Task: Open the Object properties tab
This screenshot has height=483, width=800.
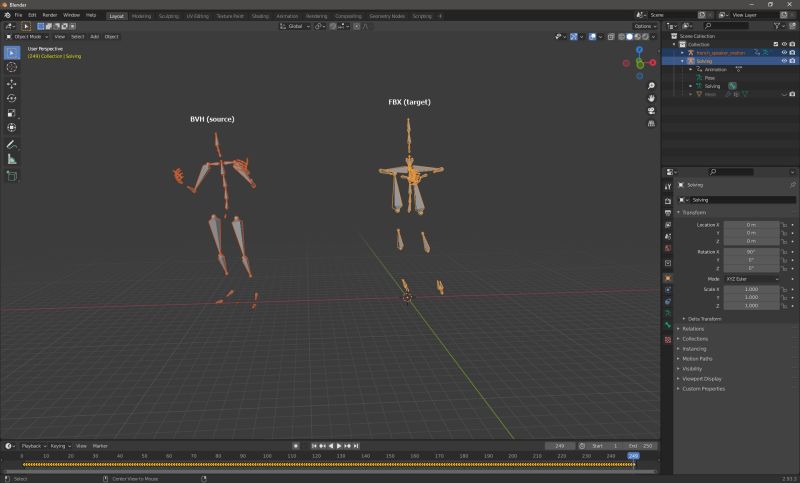Action: coord(668,278)
